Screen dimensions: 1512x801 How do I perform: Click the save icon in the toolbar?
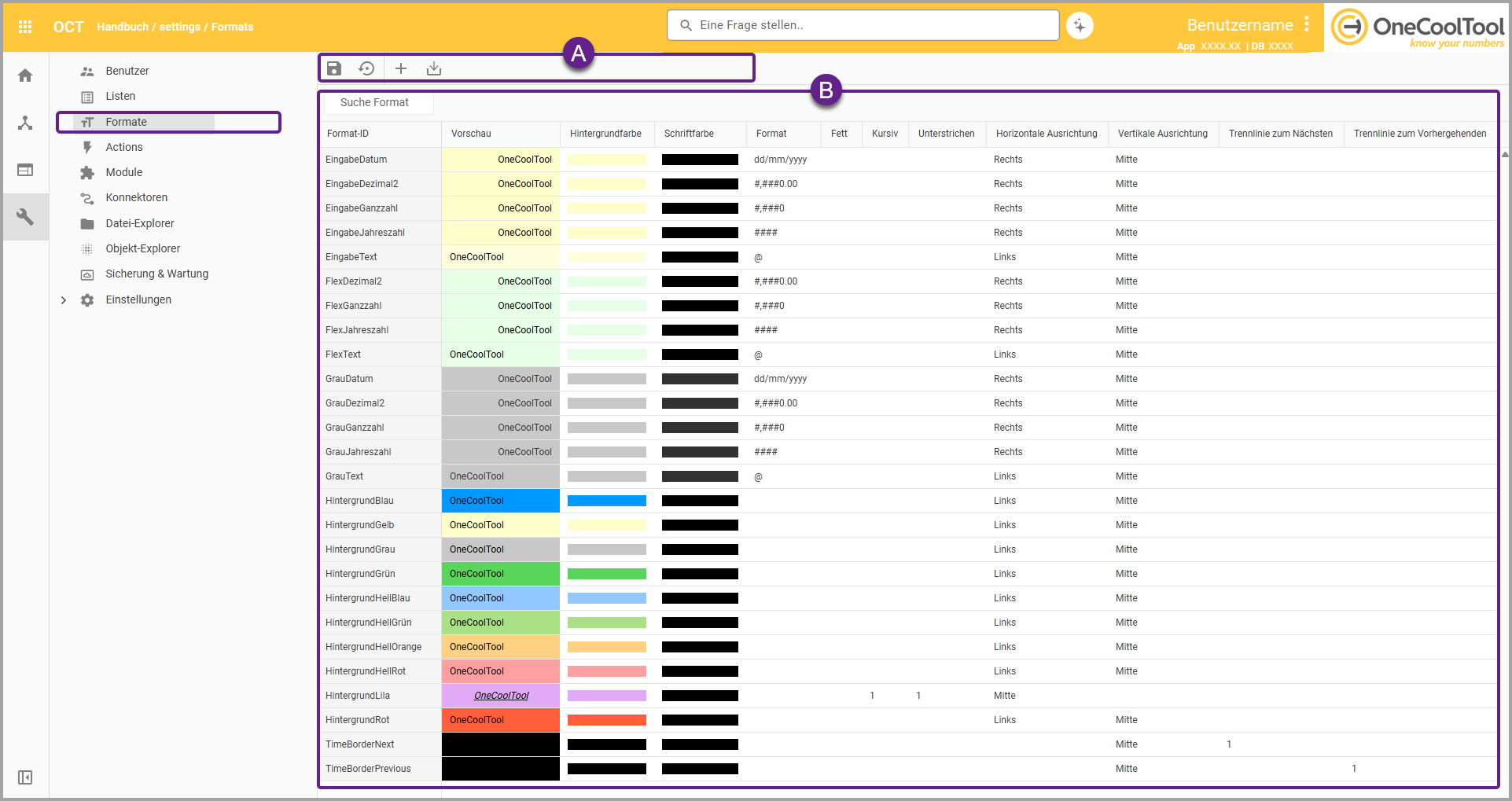pos(334,68)
